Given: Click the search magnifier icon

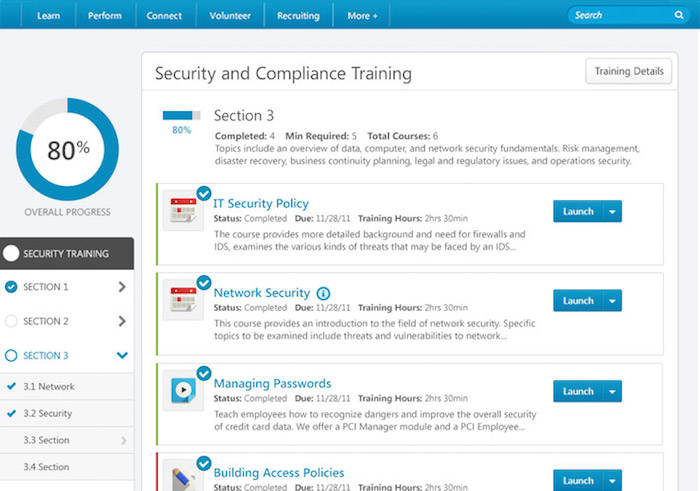Looking at the screenshot, I should 679,15.
